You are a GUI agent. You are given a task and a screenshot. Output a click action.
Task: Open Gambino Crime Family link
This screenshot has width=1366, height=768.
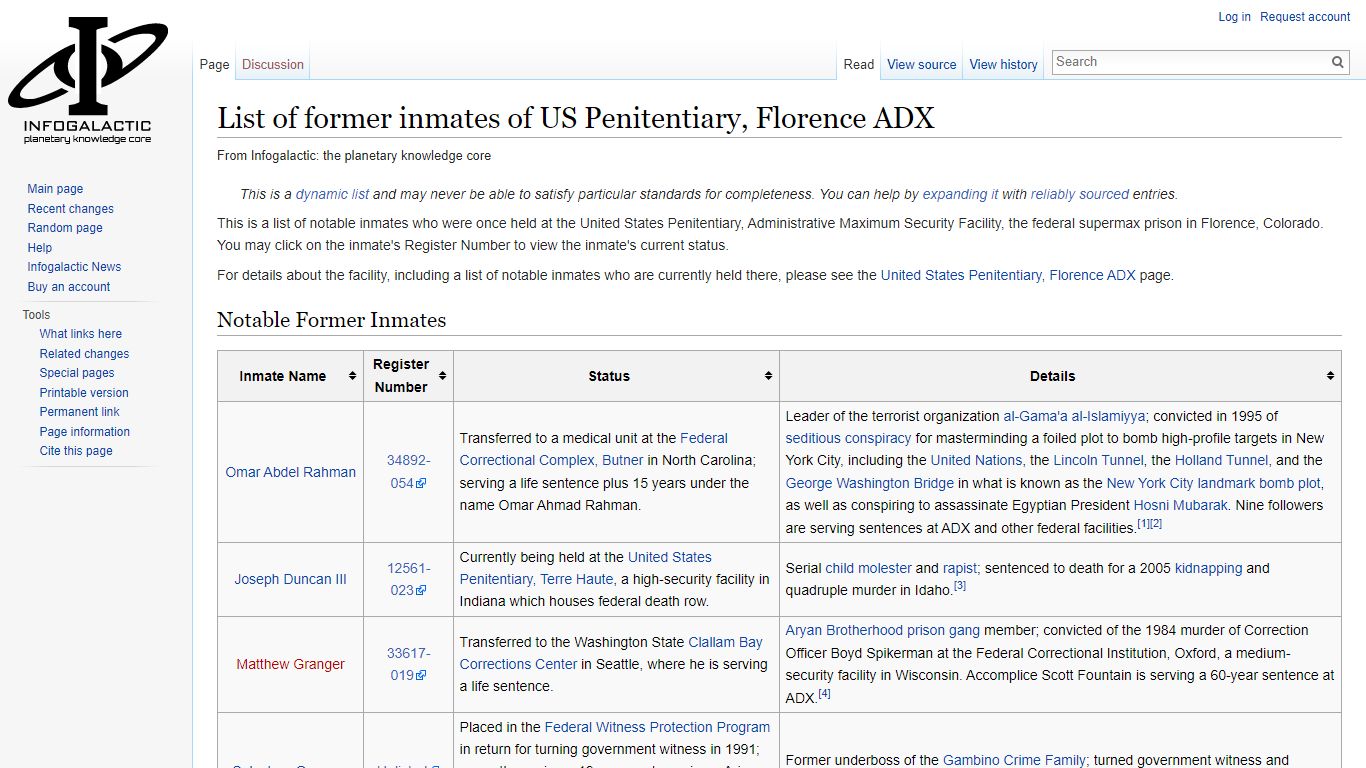[x=1014, y=760]
